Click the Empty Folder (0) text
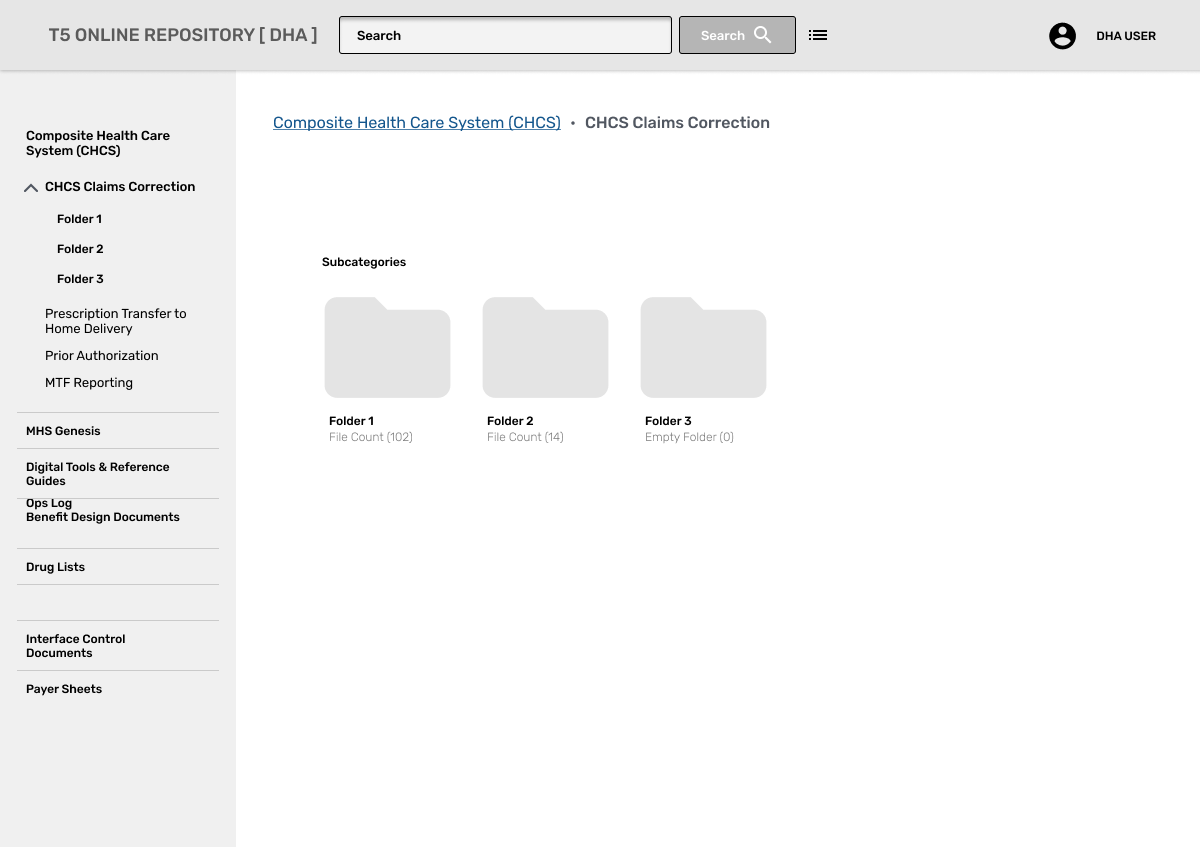Screen dimensions: 1200x847 689,437
